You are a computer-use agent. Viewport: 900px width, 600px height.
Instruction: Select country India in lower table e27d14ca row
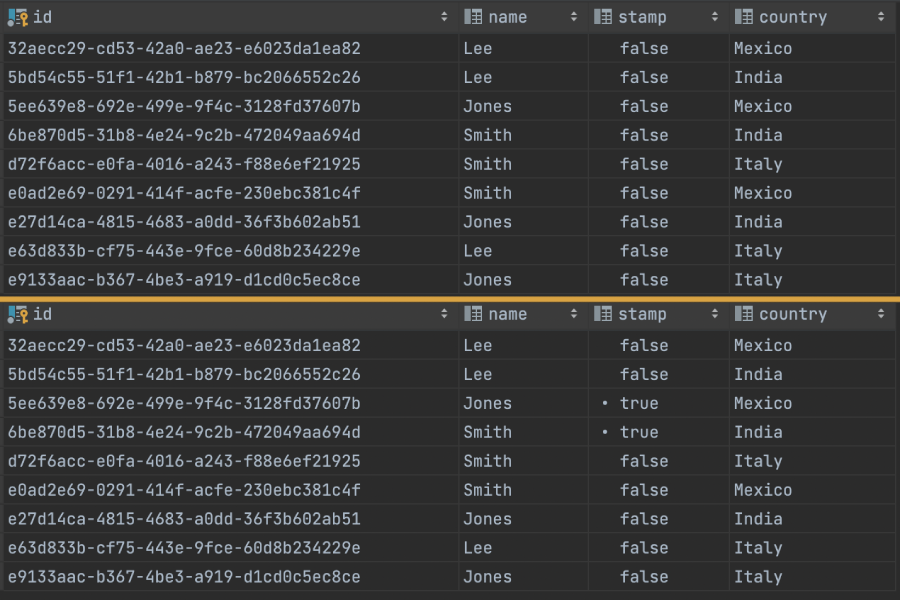coord(758,519)
